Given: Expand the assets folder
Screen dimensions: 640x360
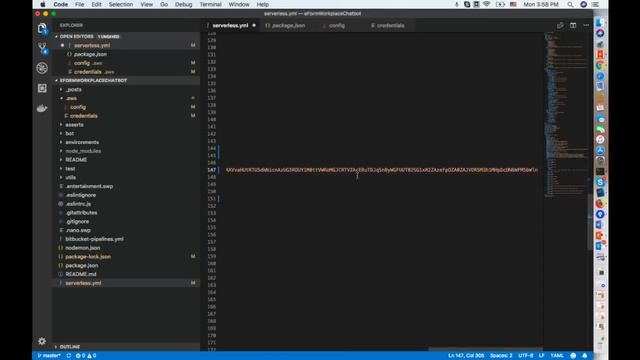Looking at the screenshot, I should pyautogui.click(x=74, y=124).
